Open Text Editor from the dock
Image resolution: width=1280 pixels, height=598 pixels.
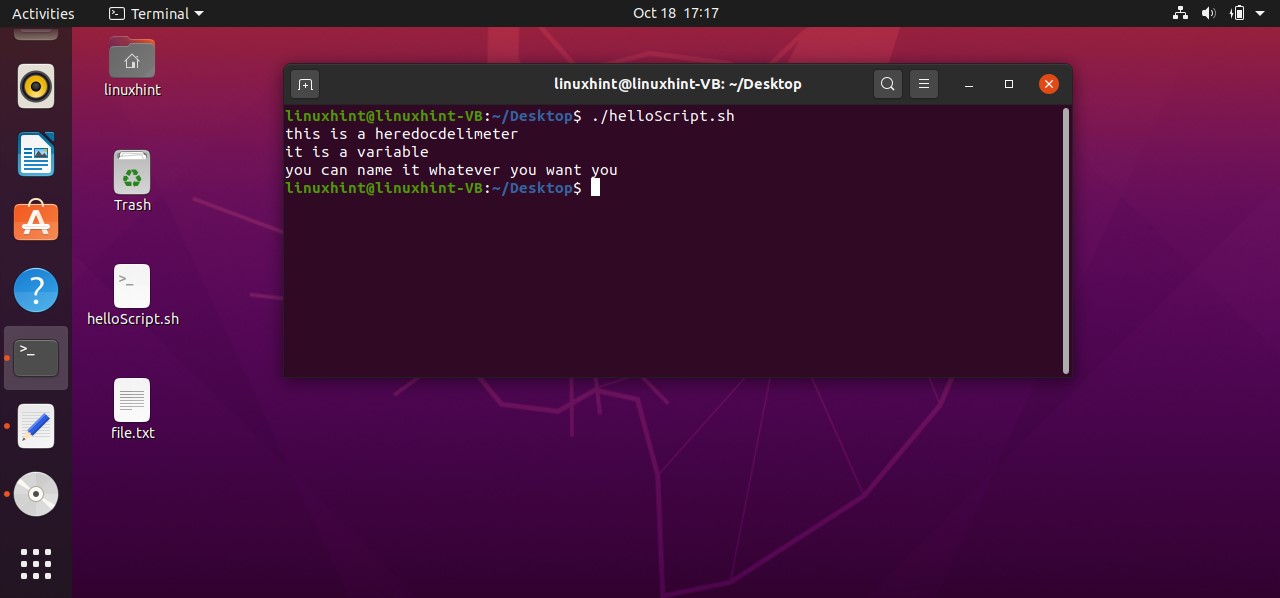tap(36, 426)
